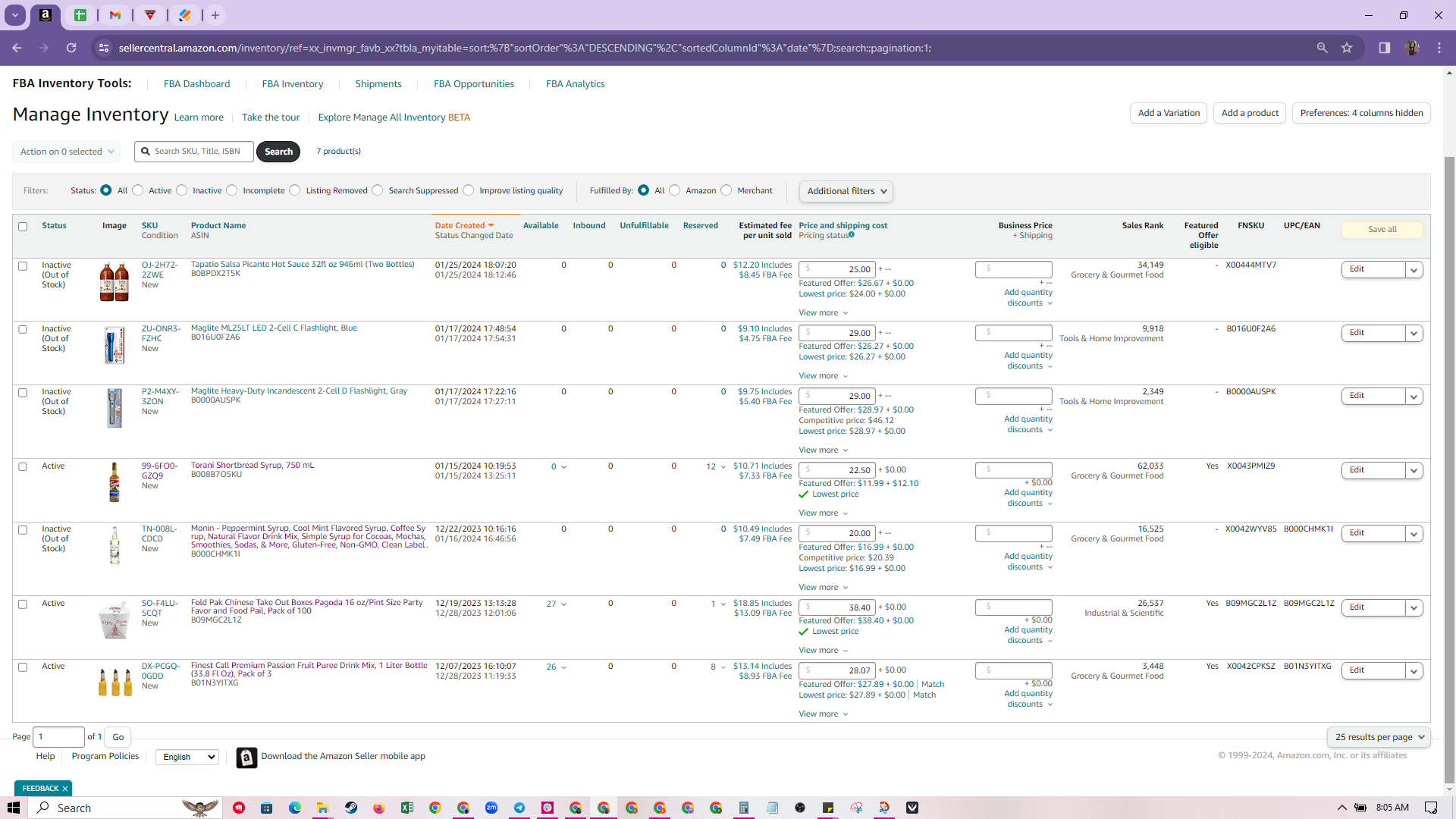Bookmark this page with the star
This screenshot has width=1456, height=819.
(x=1347, y=48)
